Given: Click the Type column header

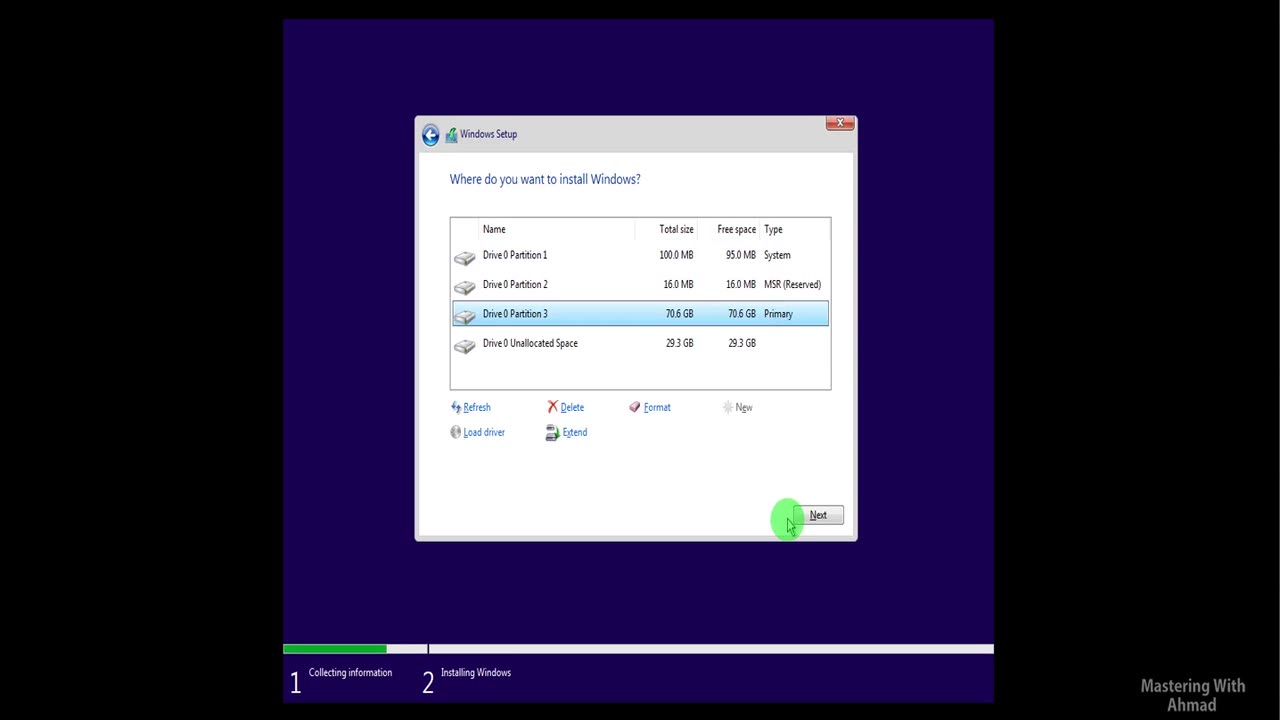Looking at the screenshot, I should click(x=773, y=229).
